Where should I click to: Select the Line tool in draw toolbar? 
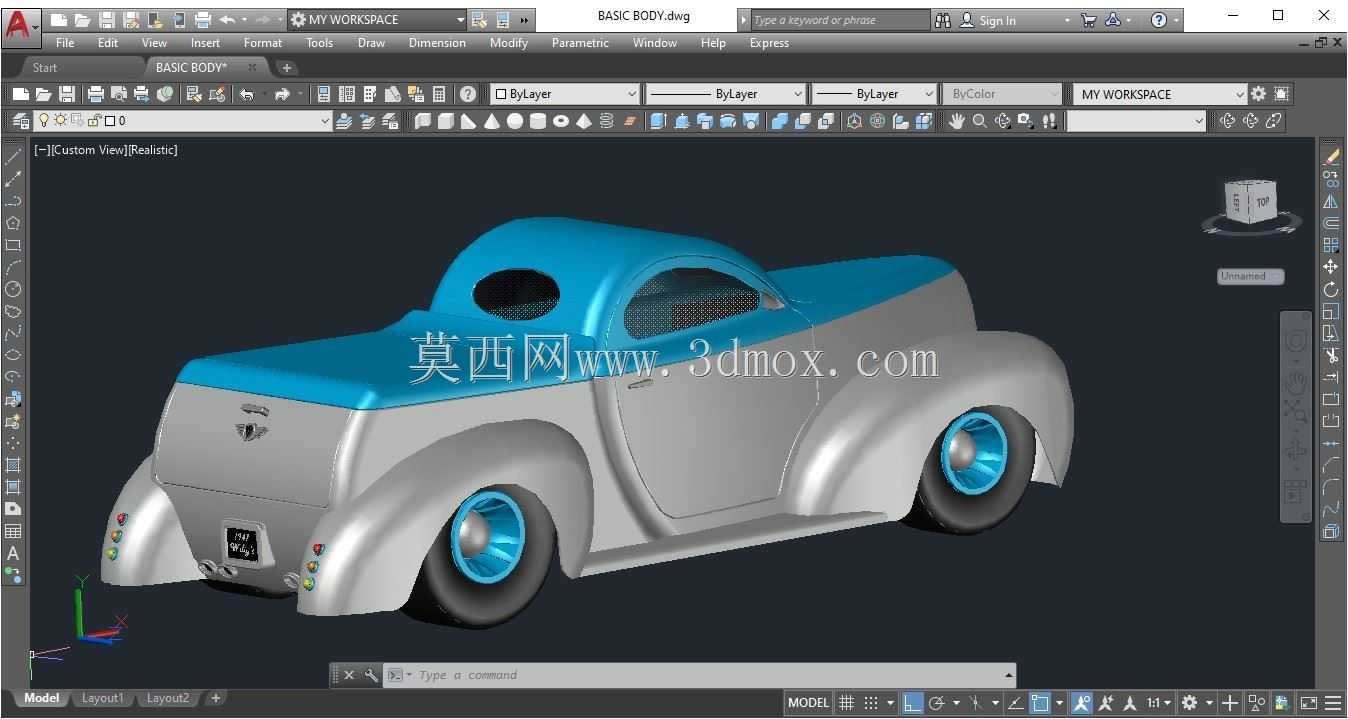coord(13,157)
